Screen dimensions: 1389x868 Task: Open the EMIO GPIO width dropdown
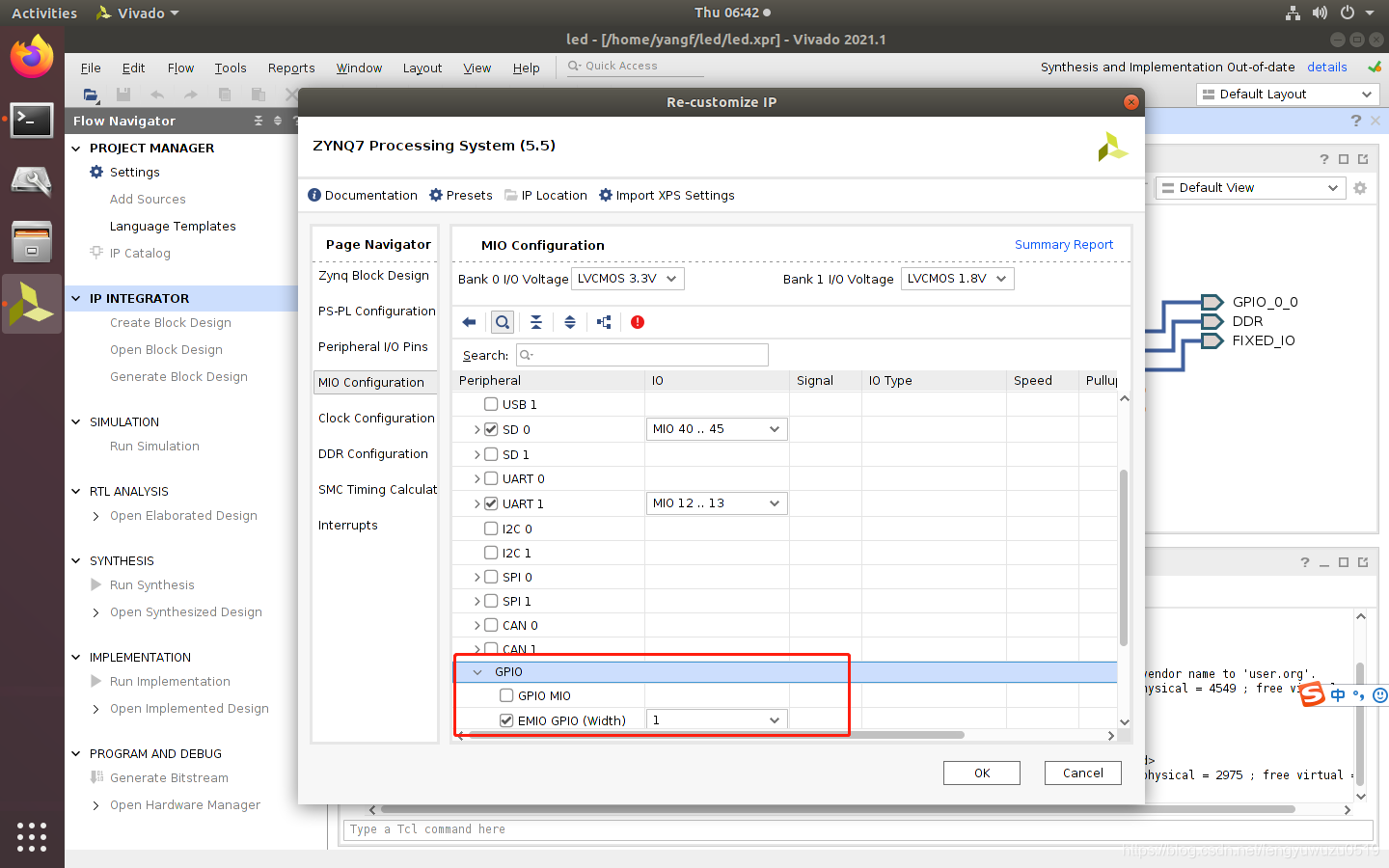(x=716, y=719)
